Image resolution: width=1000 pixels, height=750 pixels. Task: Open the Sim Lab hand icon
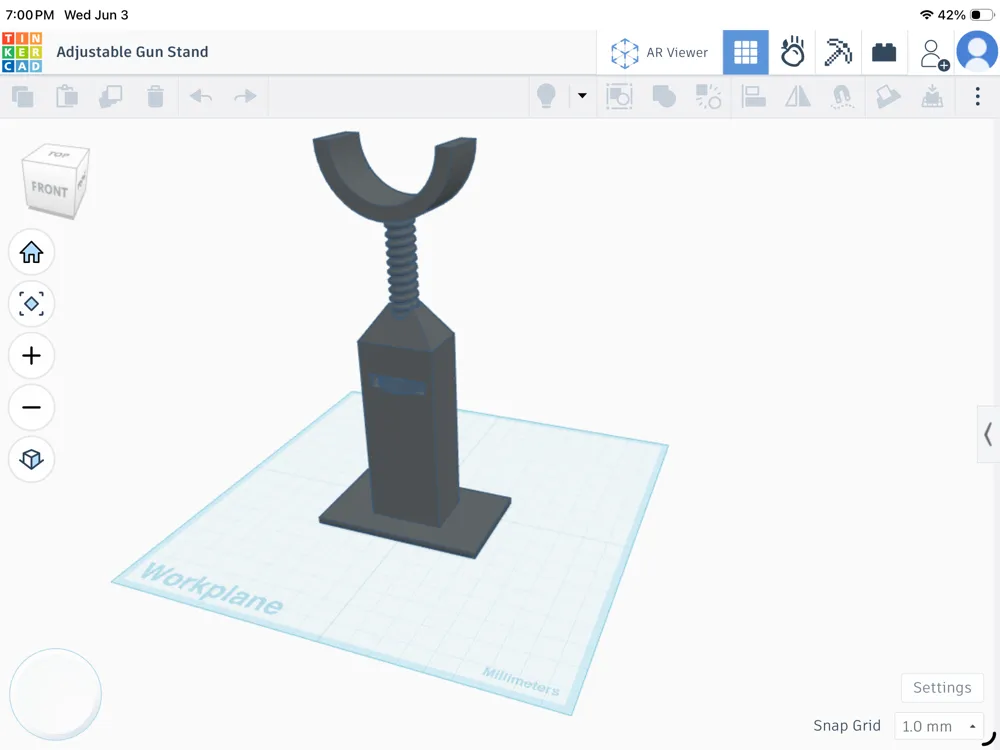point(792,52)
